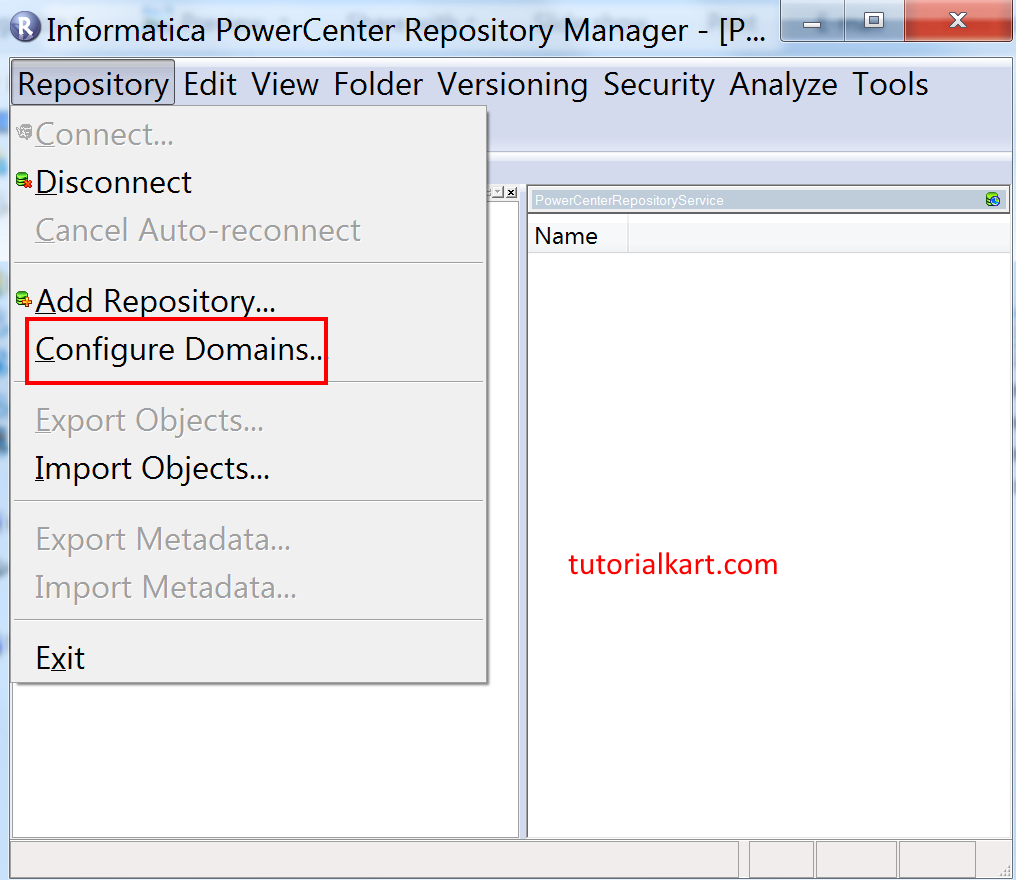
Task: Select Import Objects... menu entry
Action: click(x=249, y=469)
